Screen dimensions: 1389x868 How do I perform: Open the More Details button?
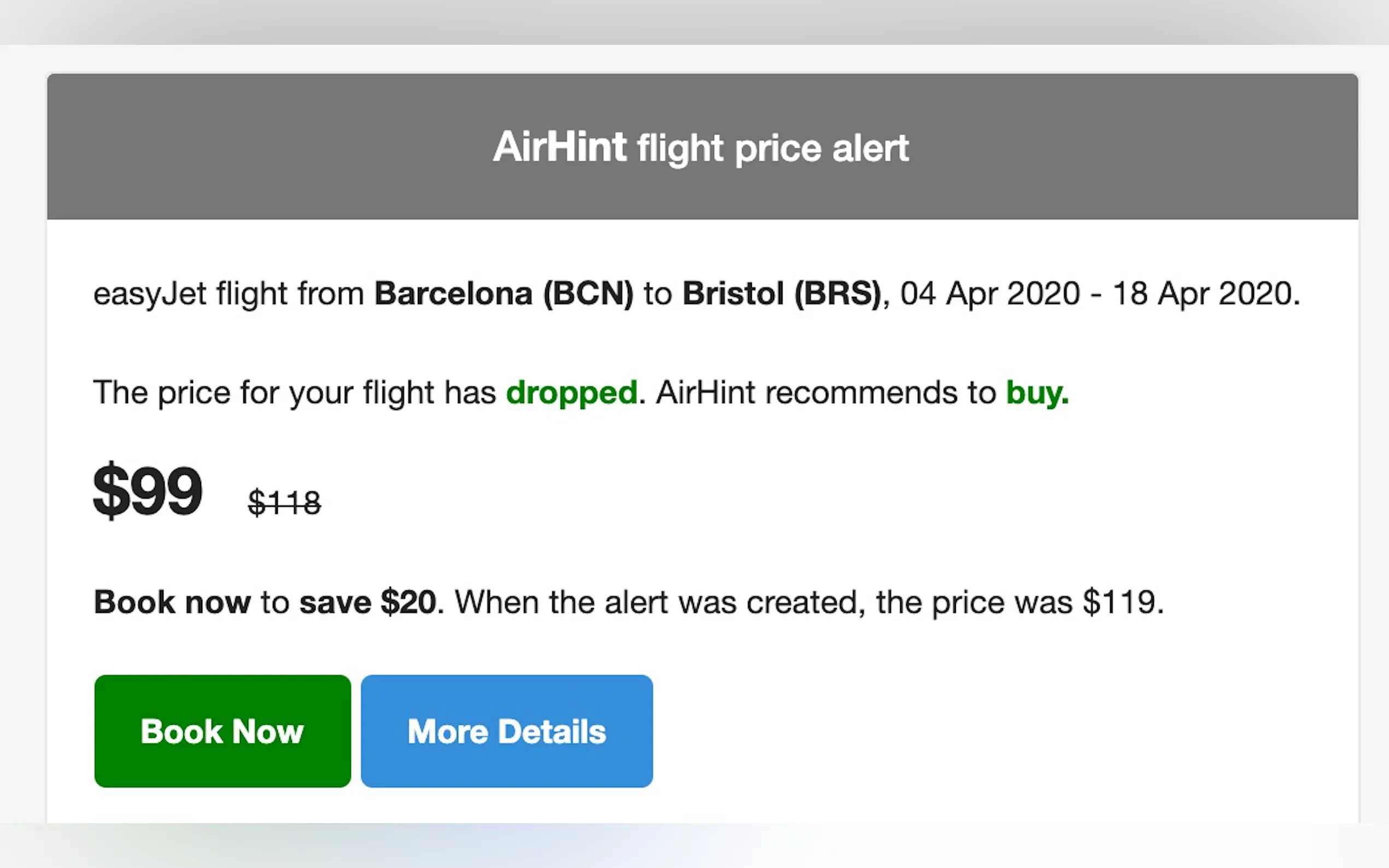click(x=506, y=731)
